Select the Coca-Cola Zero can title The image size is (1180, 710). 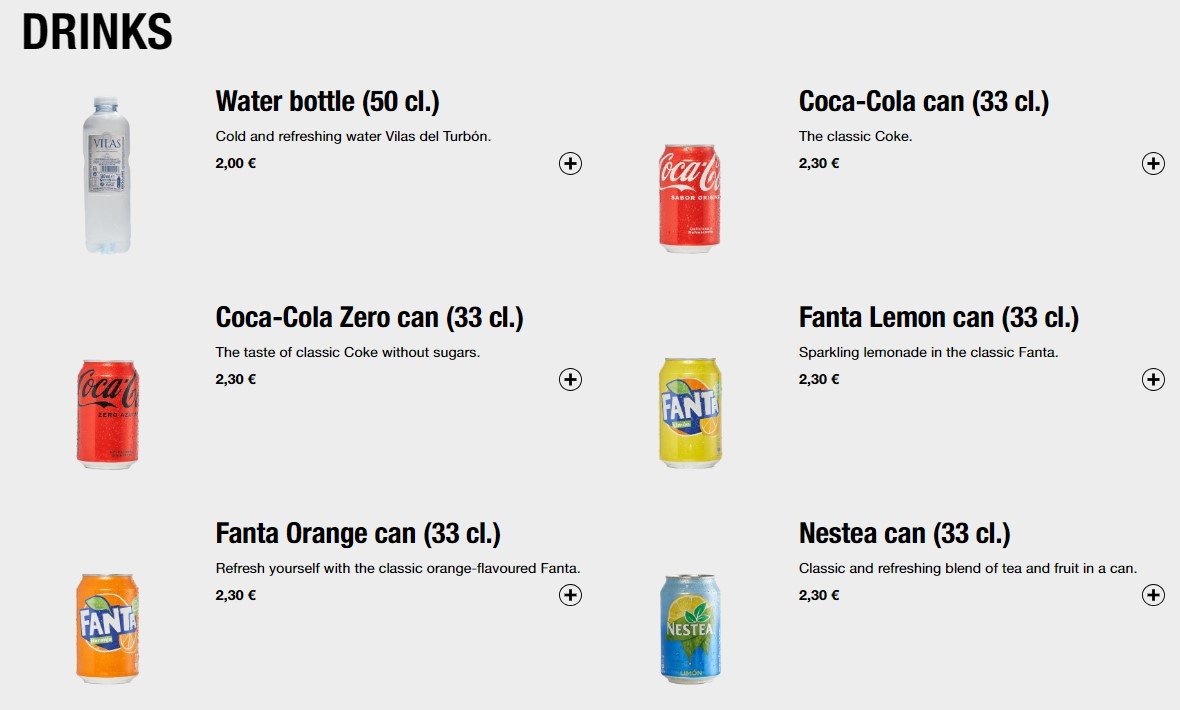pyautogui.click(x=369, y=317)
